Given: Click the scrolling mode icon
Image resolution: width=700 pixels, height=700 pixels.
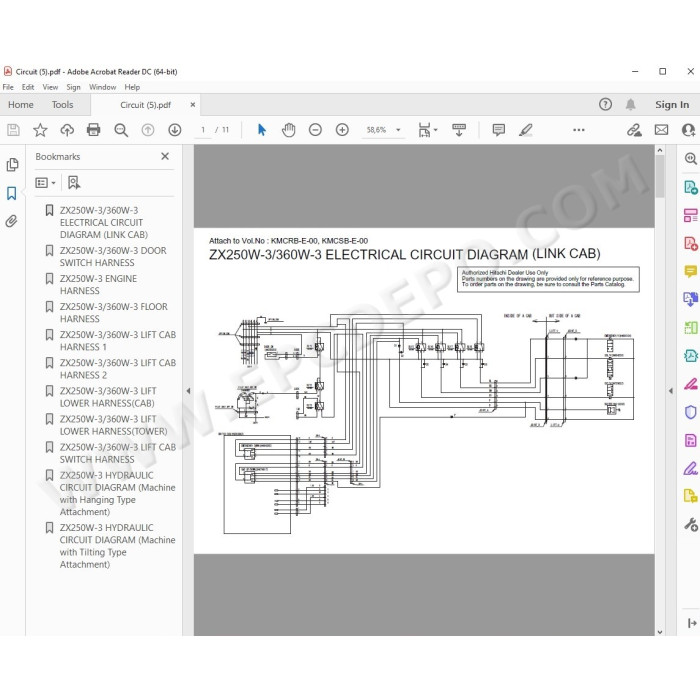Looking at the screenshot, I should click(x=458, y=130).
